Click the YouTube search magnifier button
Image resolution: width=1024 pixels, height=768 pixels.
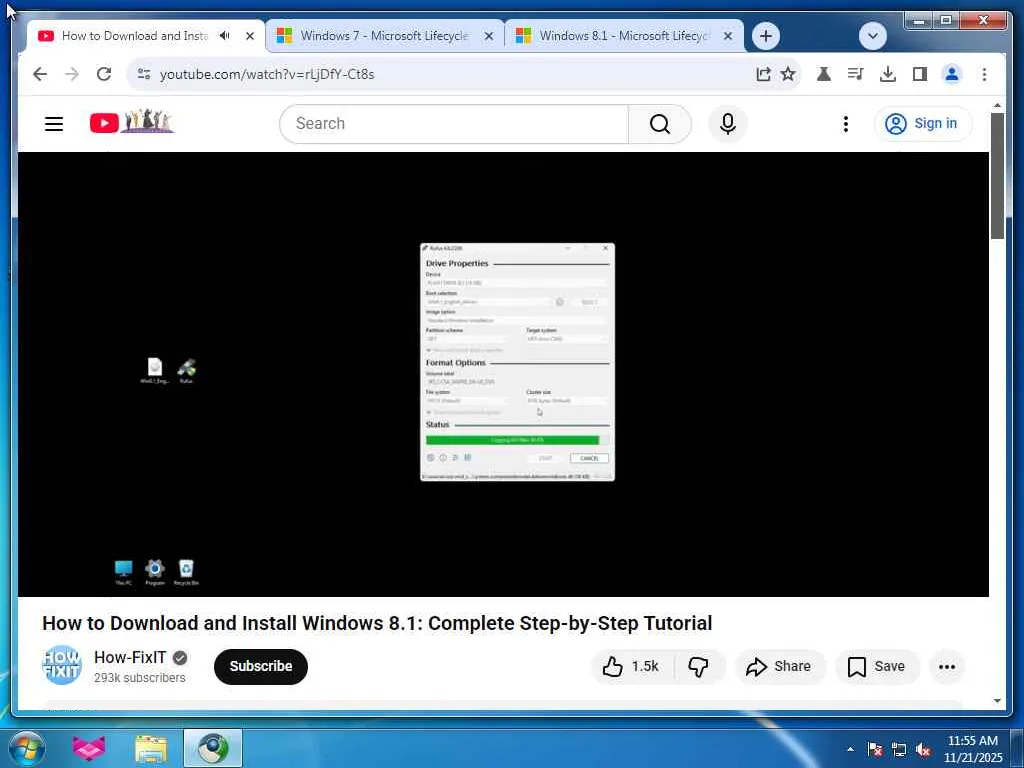(660, 123)
